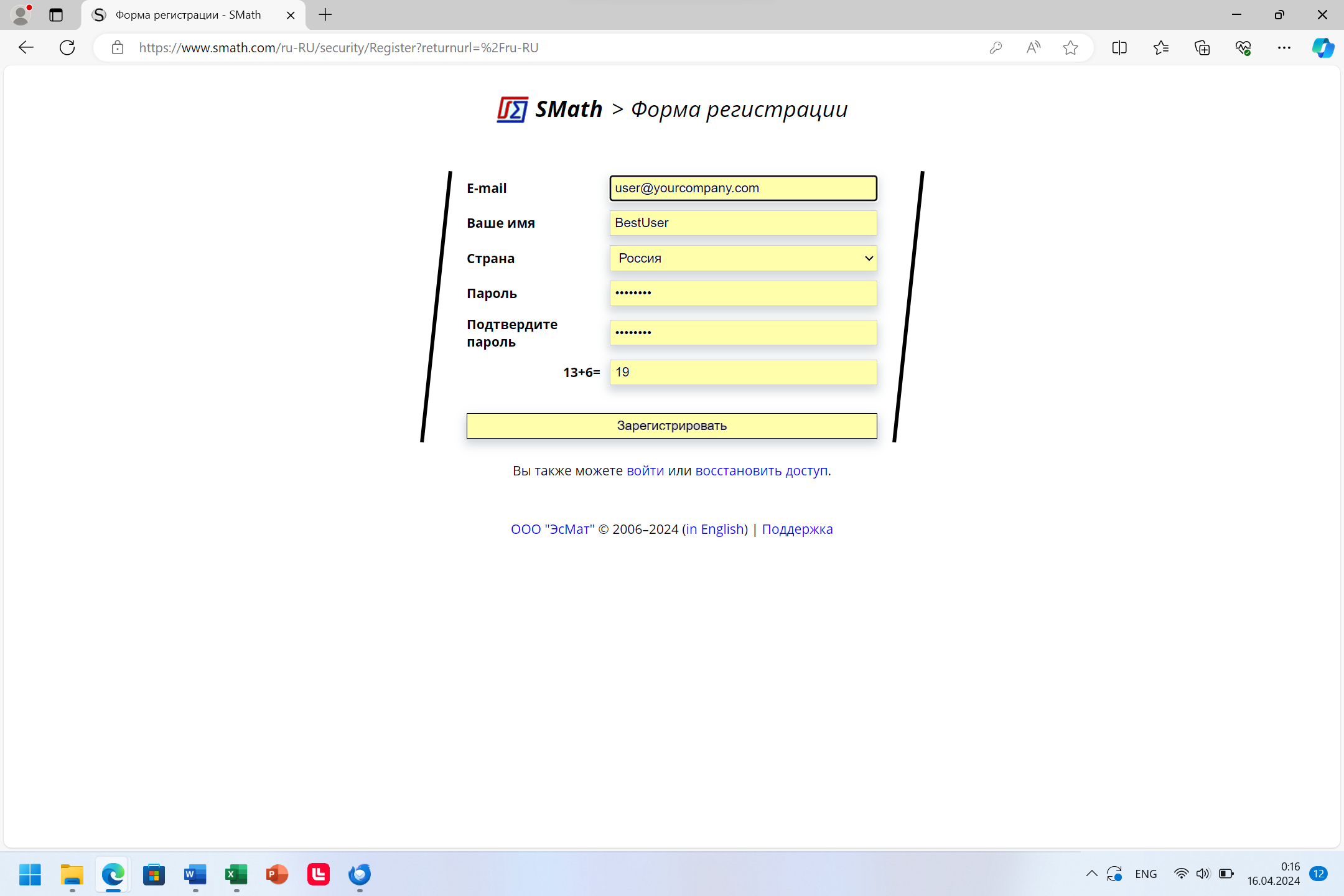Image resolution: width=1344 pixels, height=896 pixels.
Task: Open Microsoft Store from taskbar
Action: pyautogui.click(x=154, y=874)
